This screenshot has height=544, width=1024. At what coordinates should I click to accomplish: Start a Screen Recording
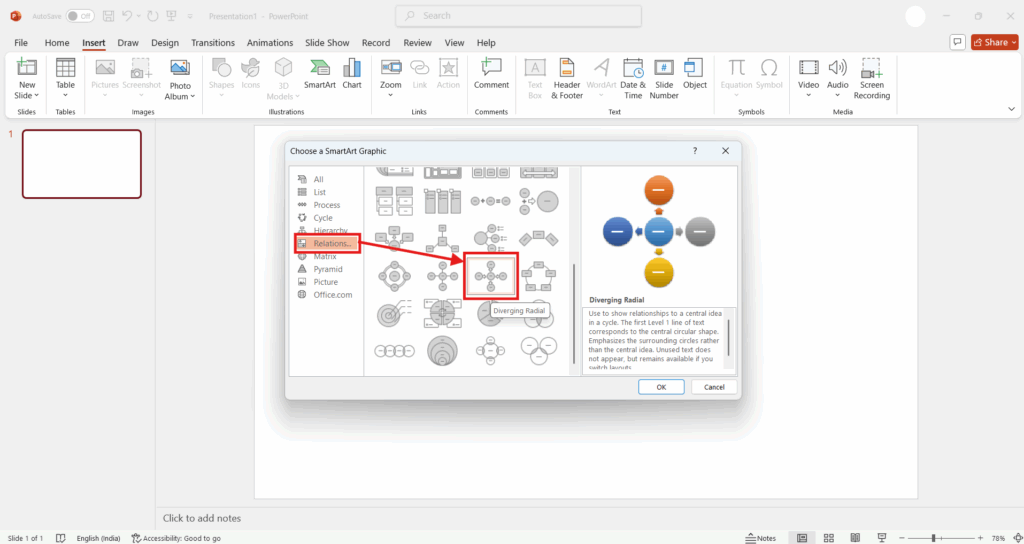click(871, 78)
